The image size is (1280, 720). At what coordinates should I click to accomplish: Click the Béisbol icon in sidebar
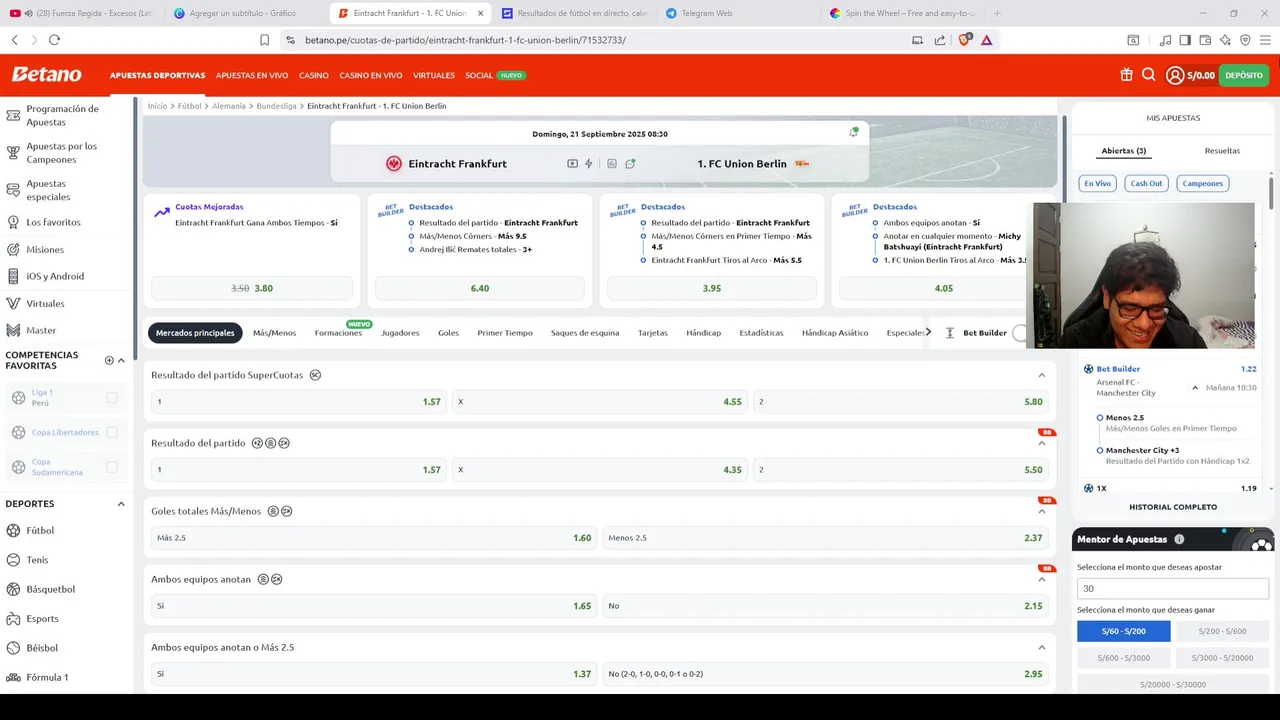click(13, 648)
